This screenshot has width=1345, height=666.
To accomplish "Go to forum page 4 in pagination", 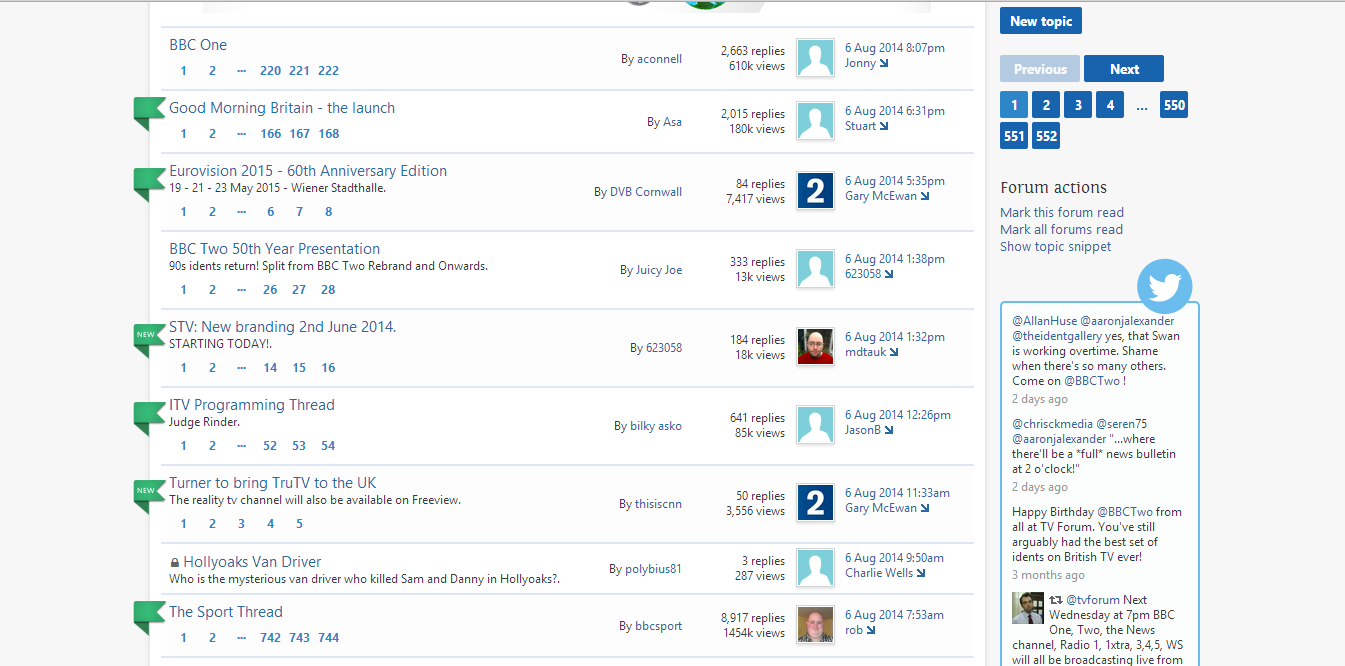I will [x=1110, y=105].
